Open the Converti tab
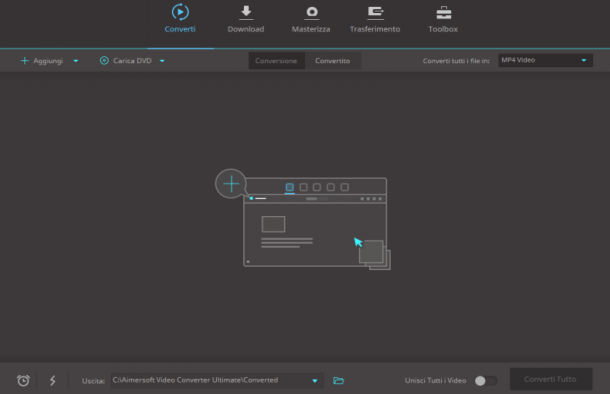610x394 pixels. 180,19
